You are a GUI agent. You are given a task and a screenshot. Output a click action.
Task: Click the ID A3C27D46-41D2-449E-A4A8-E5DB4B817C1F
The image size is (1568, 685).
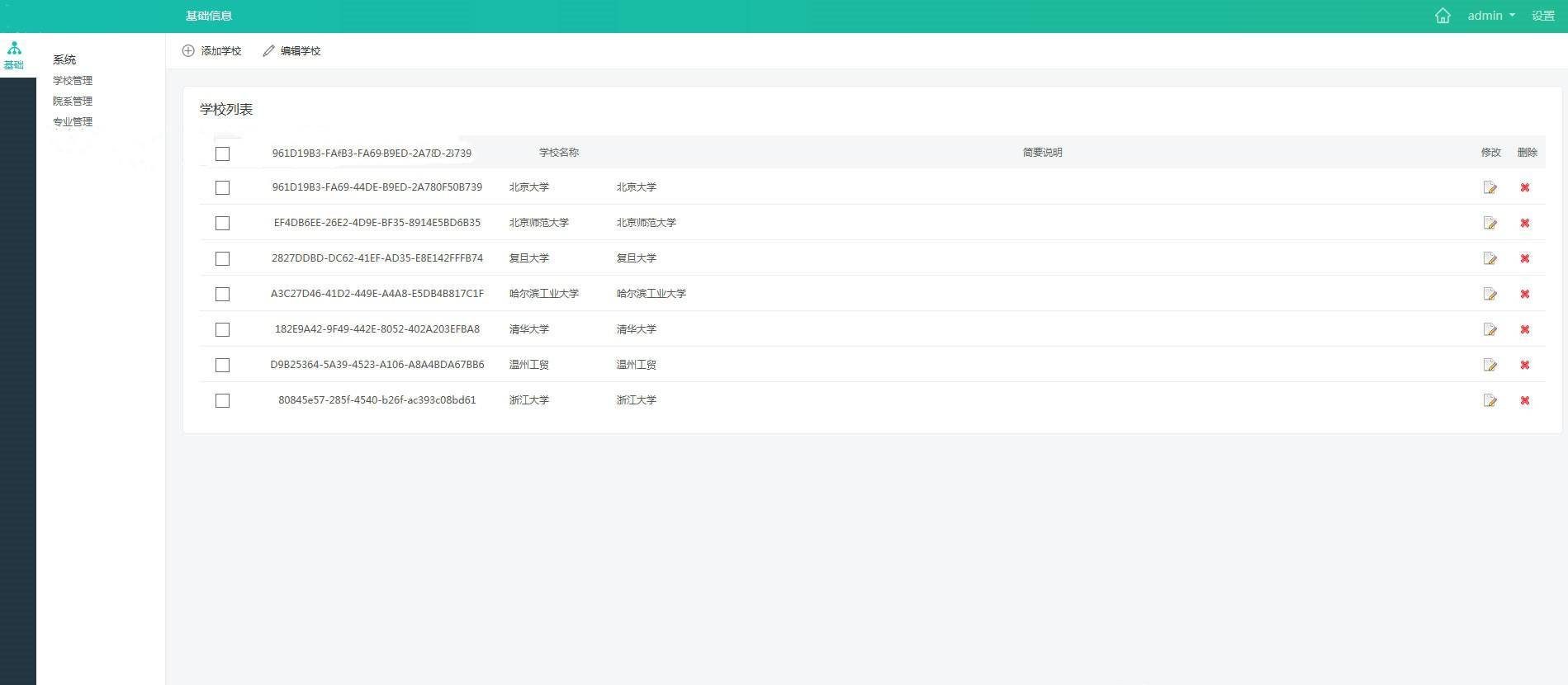point(377,294)
